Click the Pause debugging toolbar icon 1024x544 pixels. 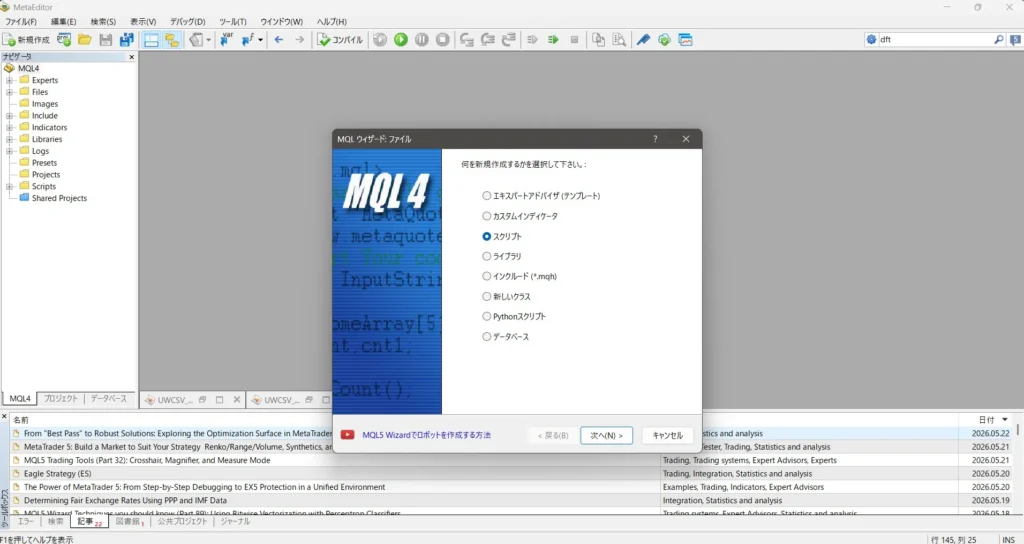pyautogui.click(x=422, y=40)
